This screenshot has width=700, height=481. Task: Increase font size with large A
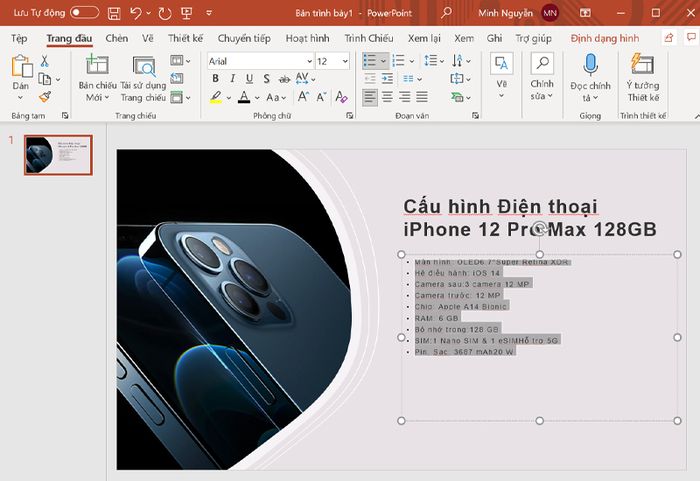(x=303, y=96)
